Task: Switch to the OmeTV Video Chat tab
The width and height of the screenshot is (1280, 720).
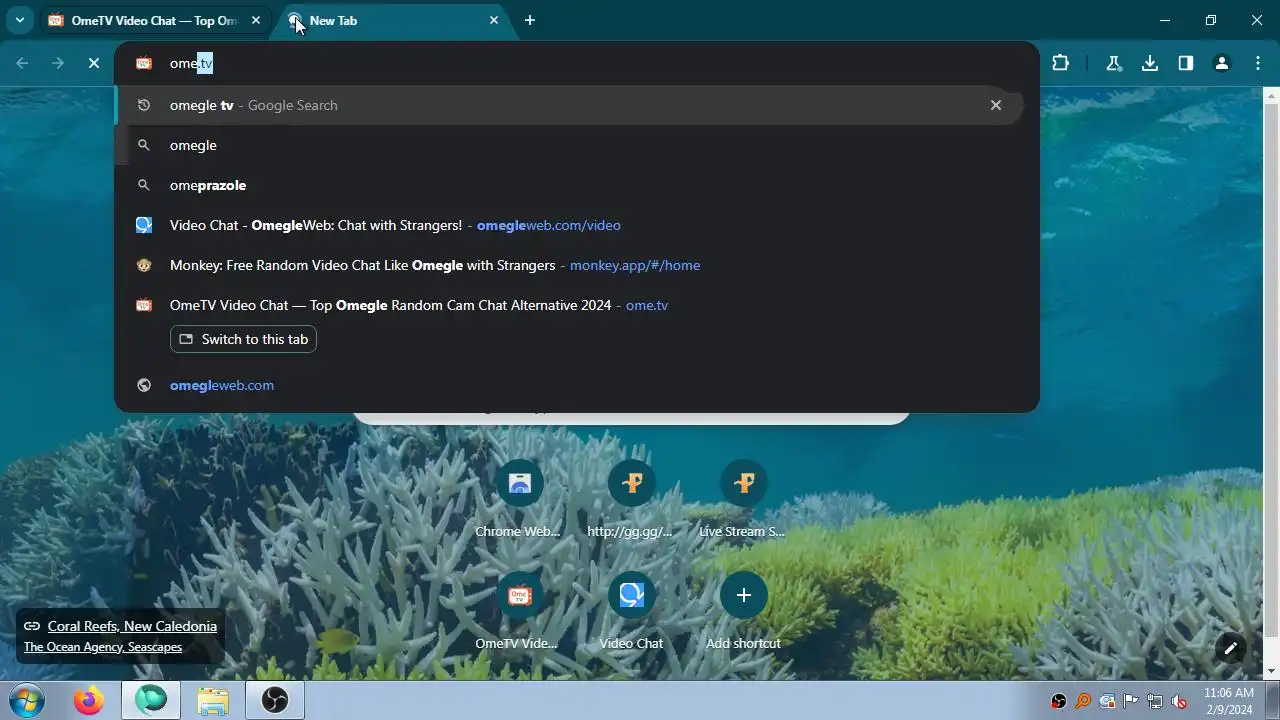Action: pyautogui.click(x=154, y=20)
